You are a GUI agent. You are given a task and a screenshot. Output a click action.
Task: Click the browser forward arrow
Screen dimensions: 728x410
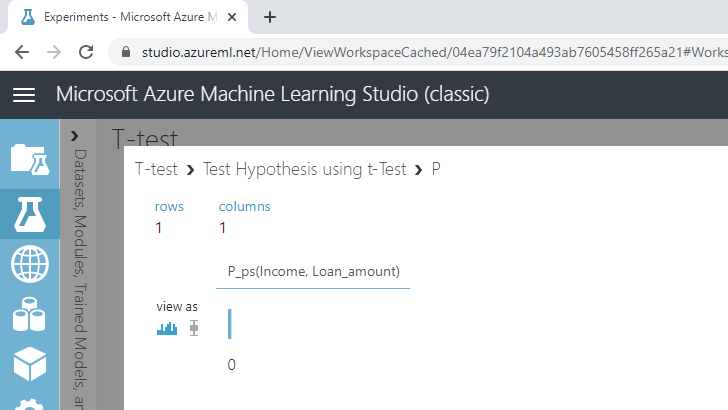(x=54, y=52)
